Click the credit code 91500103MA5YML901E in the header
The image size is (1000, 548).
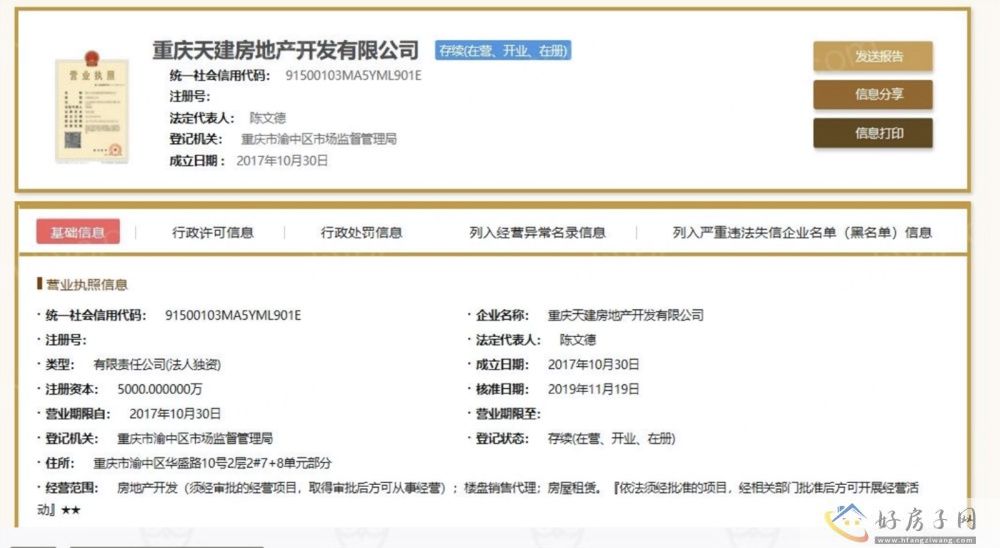click(x=353, y=75)
